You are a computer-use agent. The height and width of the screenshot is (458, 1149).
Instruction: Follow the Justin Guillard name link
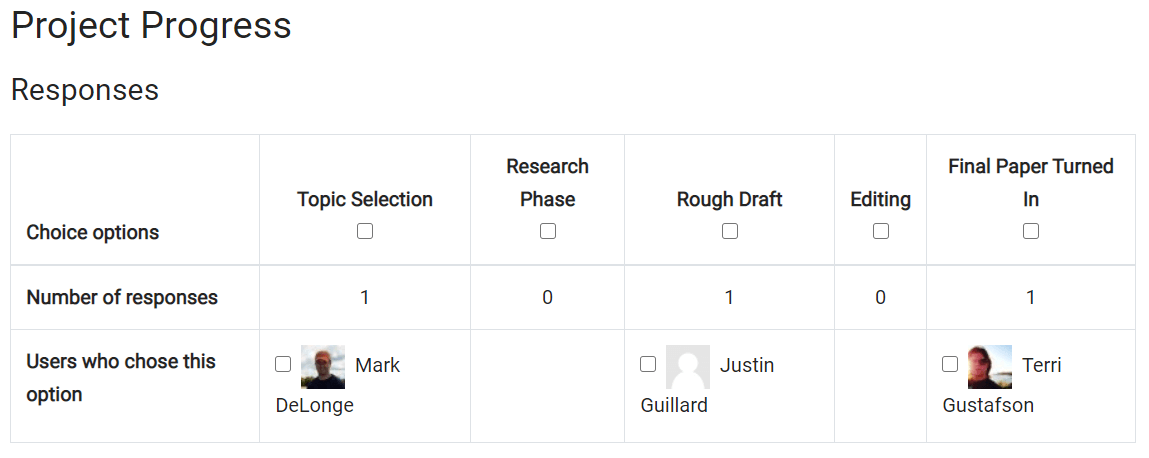coord(707,385)
